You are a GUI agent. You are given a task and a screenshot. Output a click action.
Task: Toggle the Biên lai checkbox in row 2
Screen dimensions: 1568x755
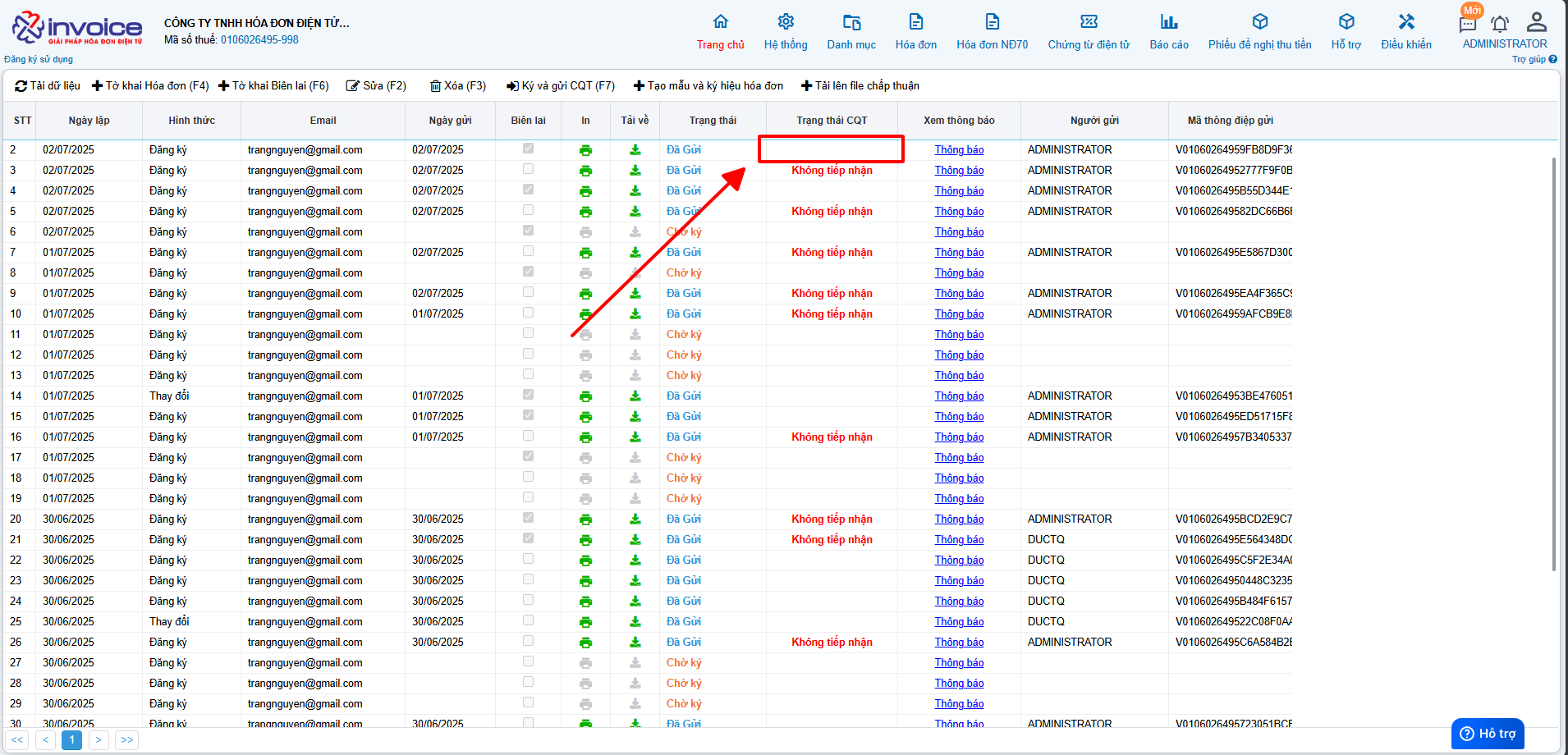point(528,149)
